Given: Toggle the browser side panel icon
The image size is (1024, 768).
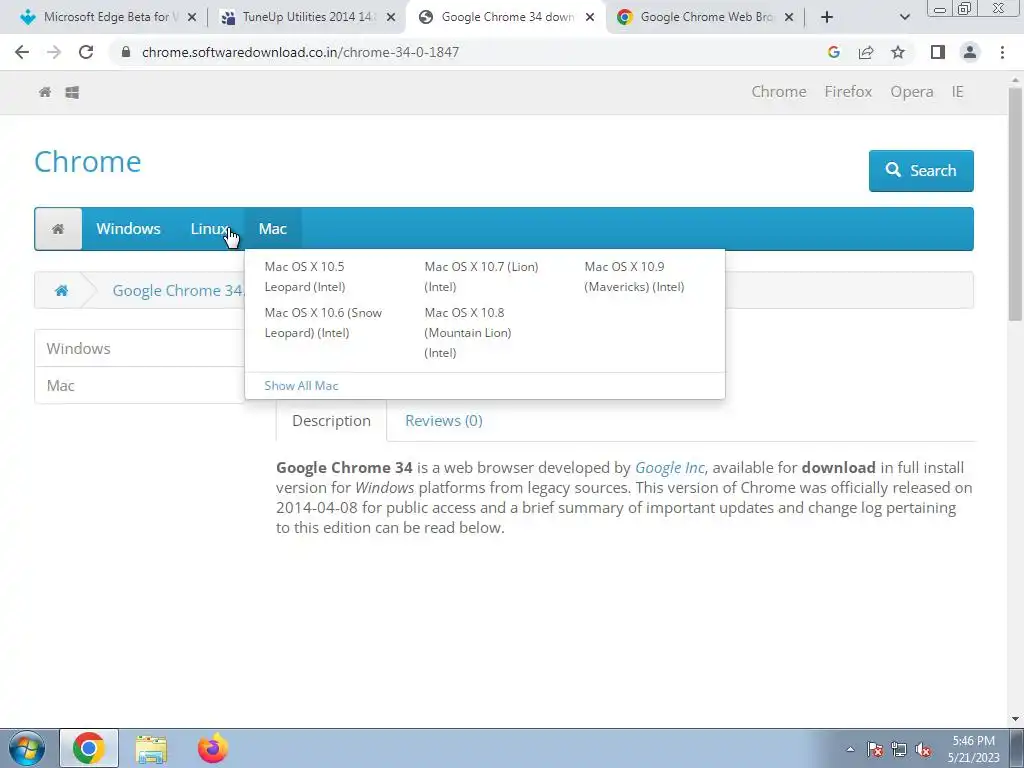Looking at the screenshot, I should (938, 52).
